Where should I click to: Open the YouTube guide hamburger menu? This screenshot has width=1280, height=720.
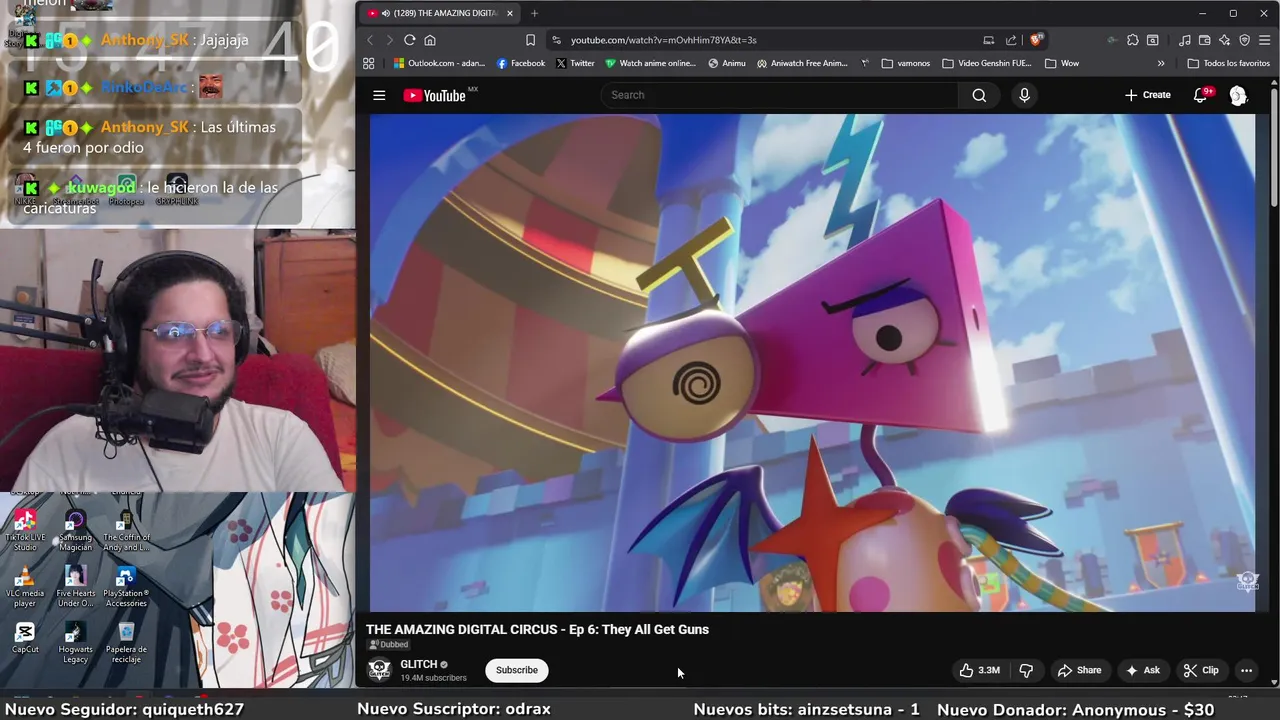tap(379, 95)
